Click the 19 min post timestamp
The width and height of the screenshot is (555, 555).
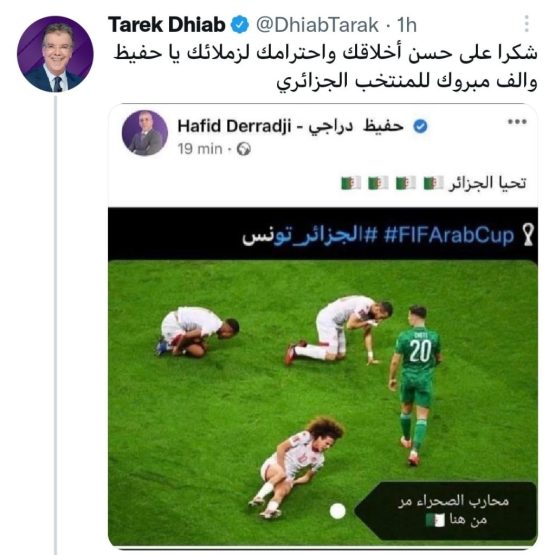pos(200,149)
